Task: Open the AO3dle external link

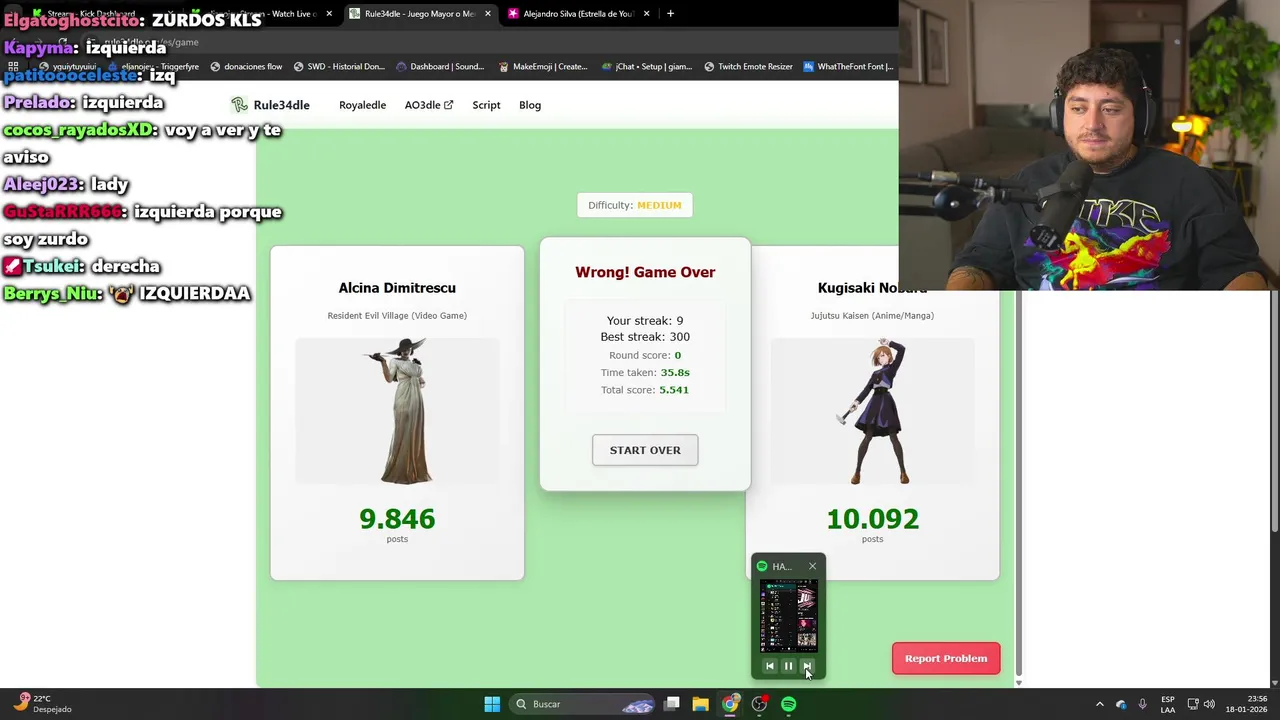Action: pos(428,105)
